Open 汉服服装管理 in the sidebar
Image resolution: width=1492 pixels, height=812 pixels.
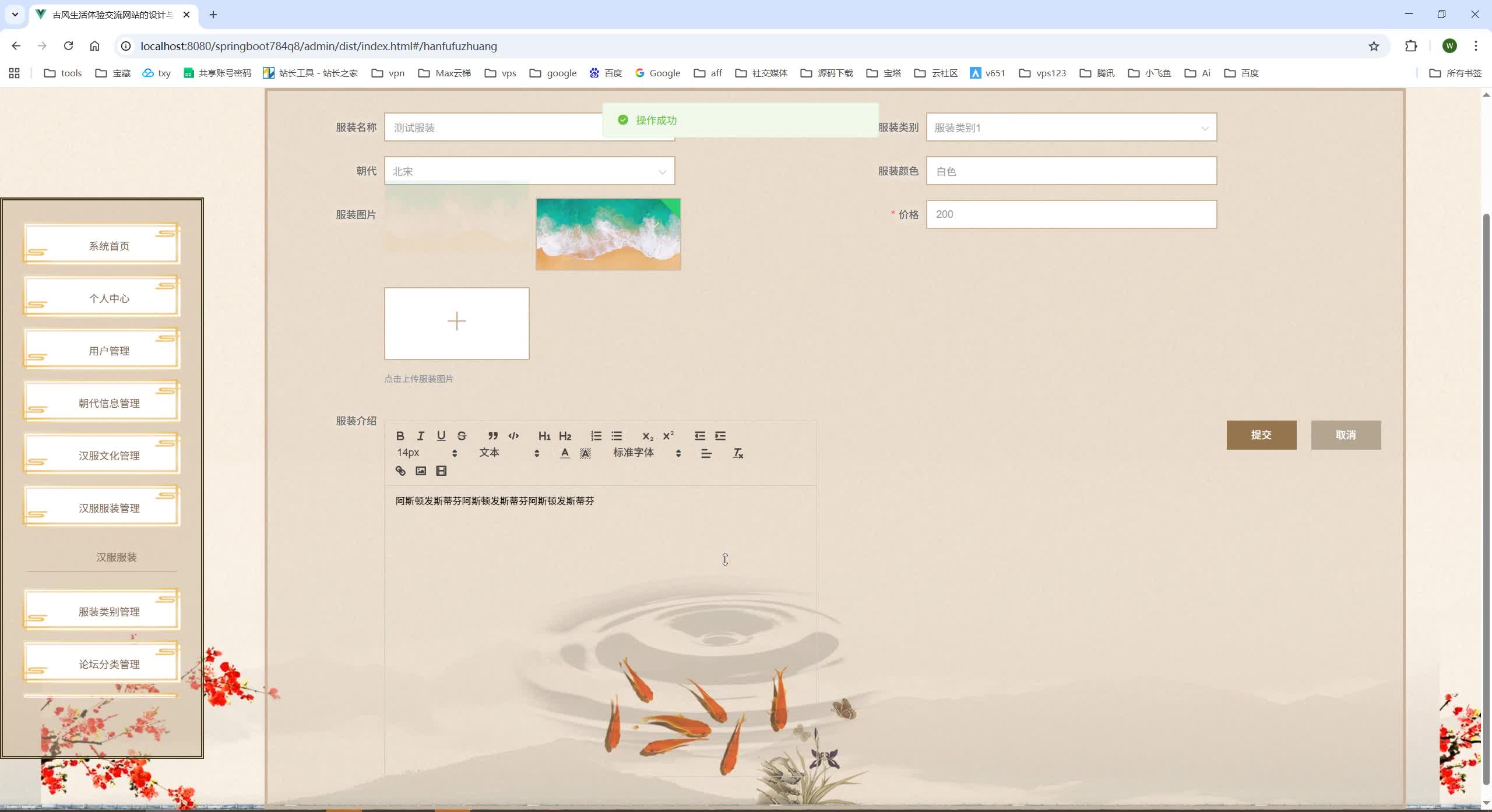click(108, 507)
